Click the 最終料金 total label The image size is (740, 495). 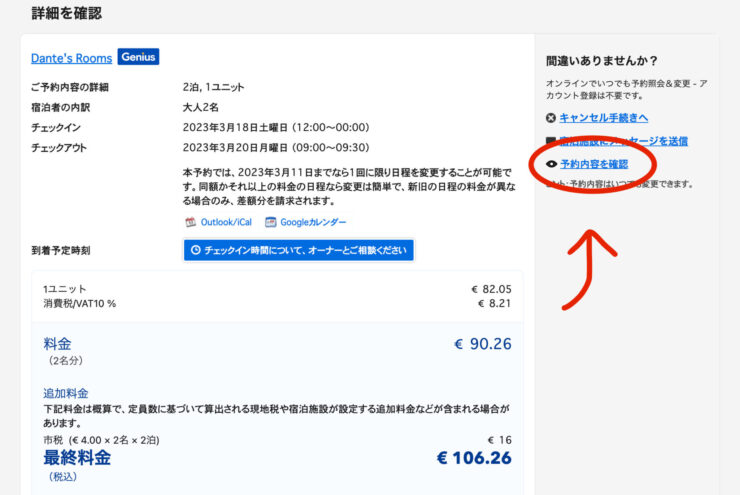pos(77,458)
